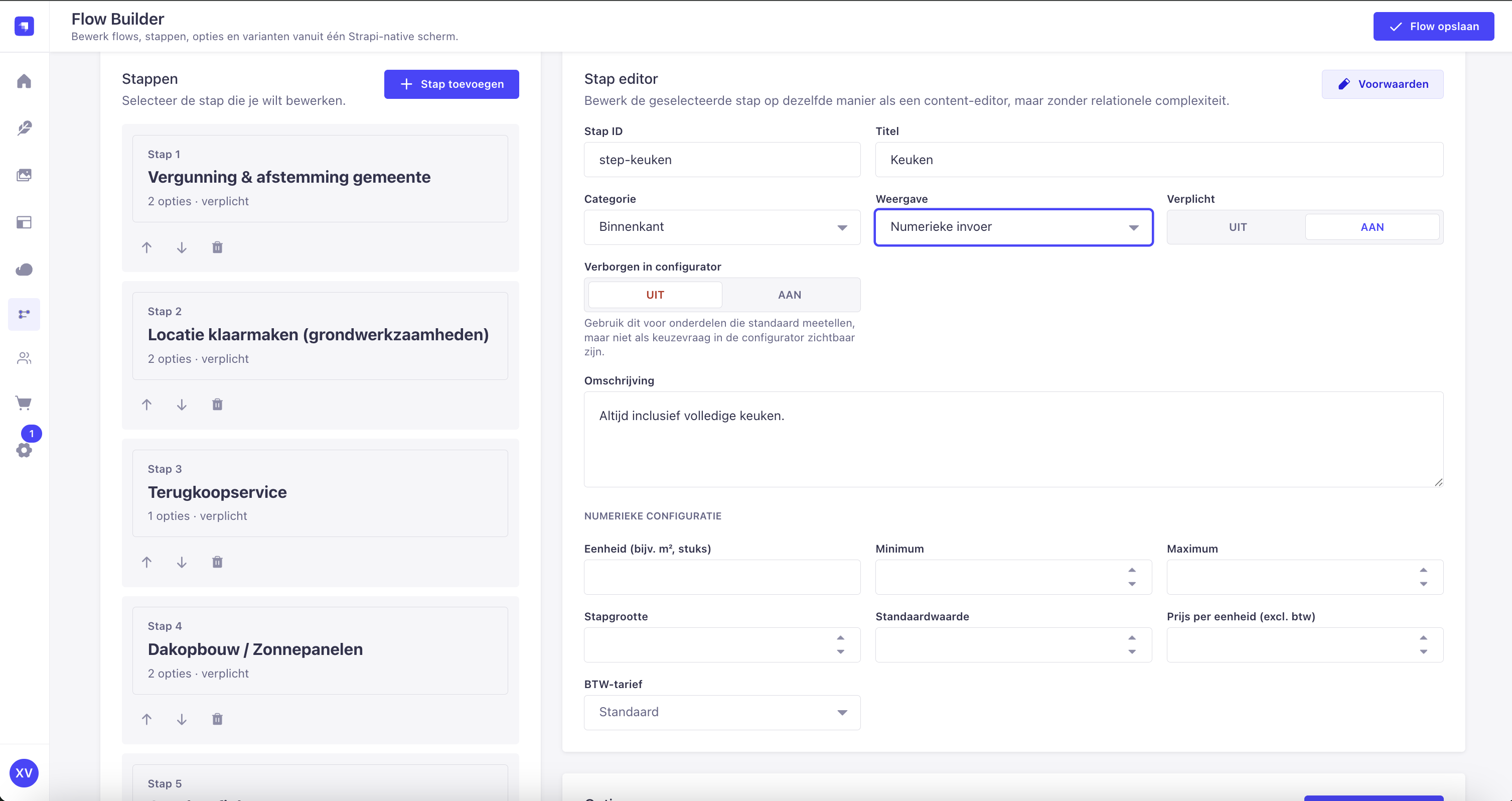The width and height of the screenshot is (1512, 801).
Task: Select the Flow Builder sidebar icon
Action: (24, 314)
